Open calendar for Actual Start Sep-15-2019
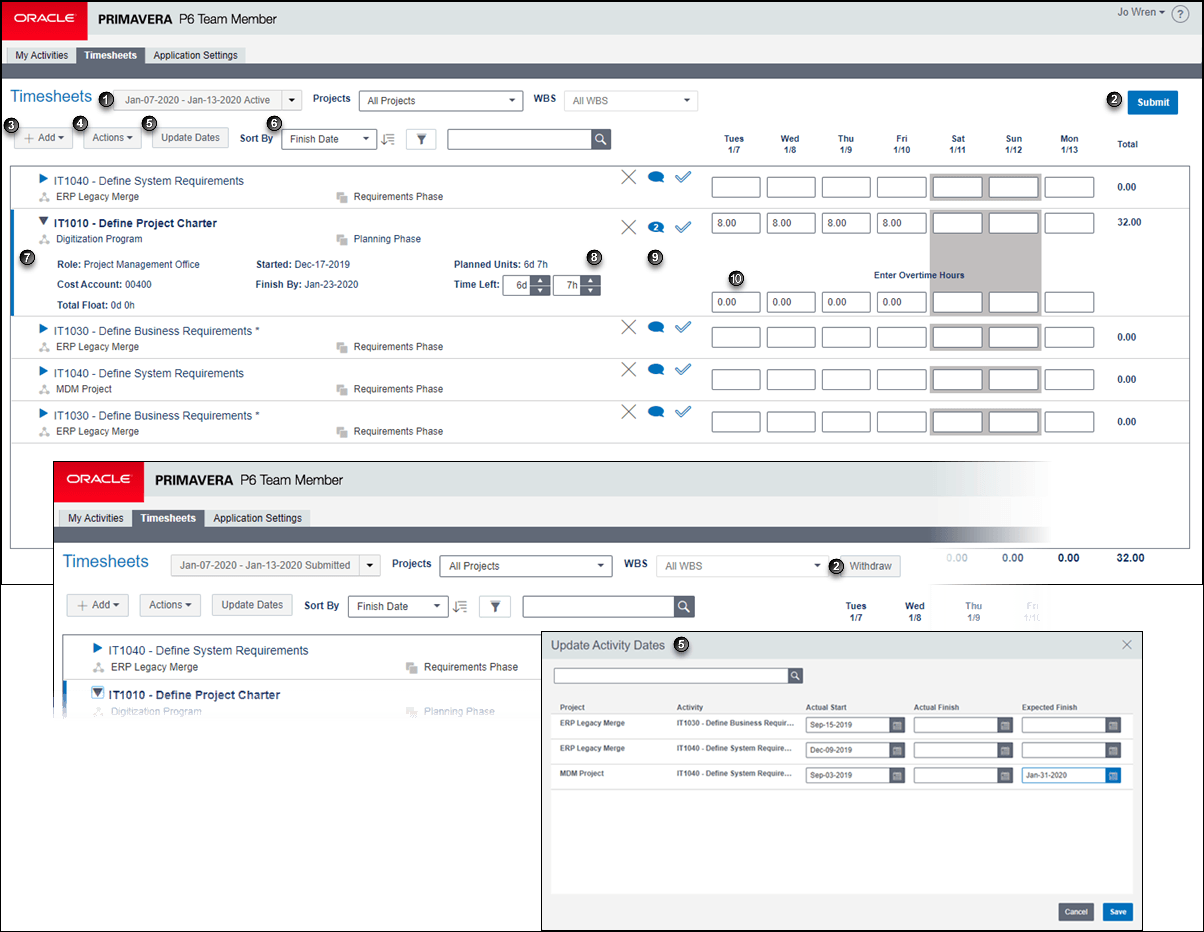The width and height of the screenshot is (1204, 932). (897, 725)
